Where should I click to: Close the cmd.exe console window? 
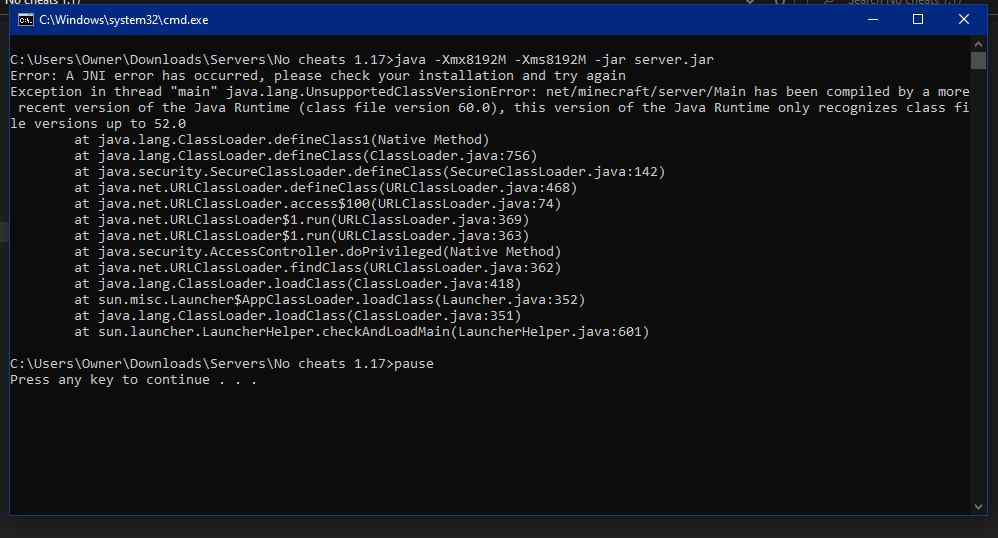point(963,20)
